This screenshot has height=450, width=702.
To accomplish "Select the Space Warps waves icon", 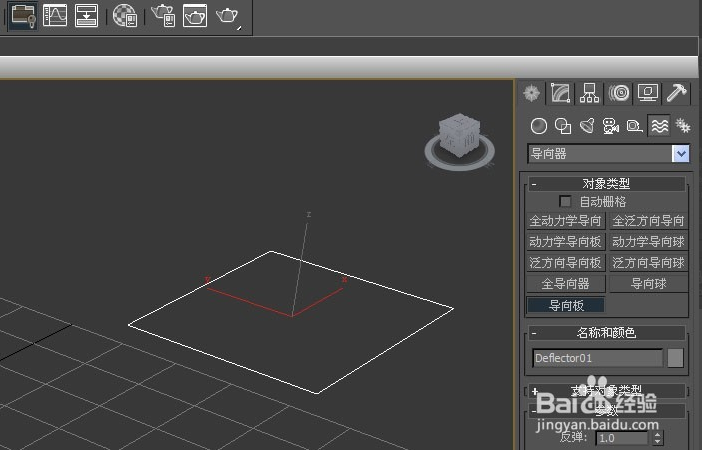I will (x=659, y=126).
